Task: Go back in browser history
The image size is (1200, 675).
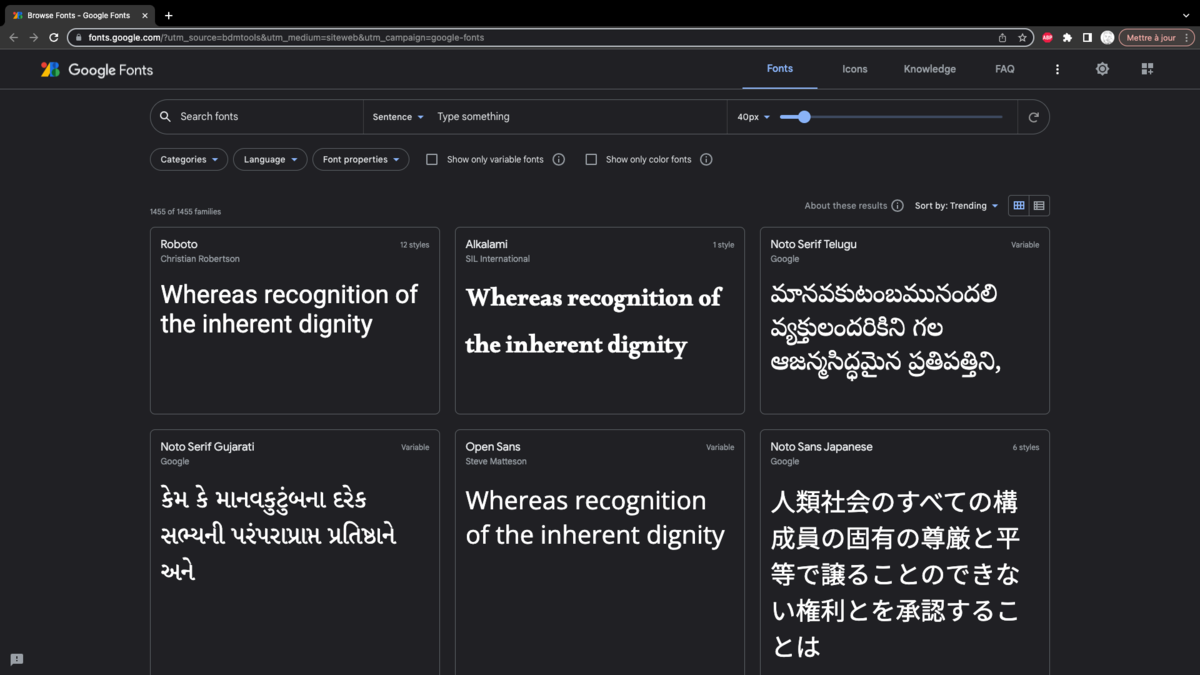Action: 13,38
